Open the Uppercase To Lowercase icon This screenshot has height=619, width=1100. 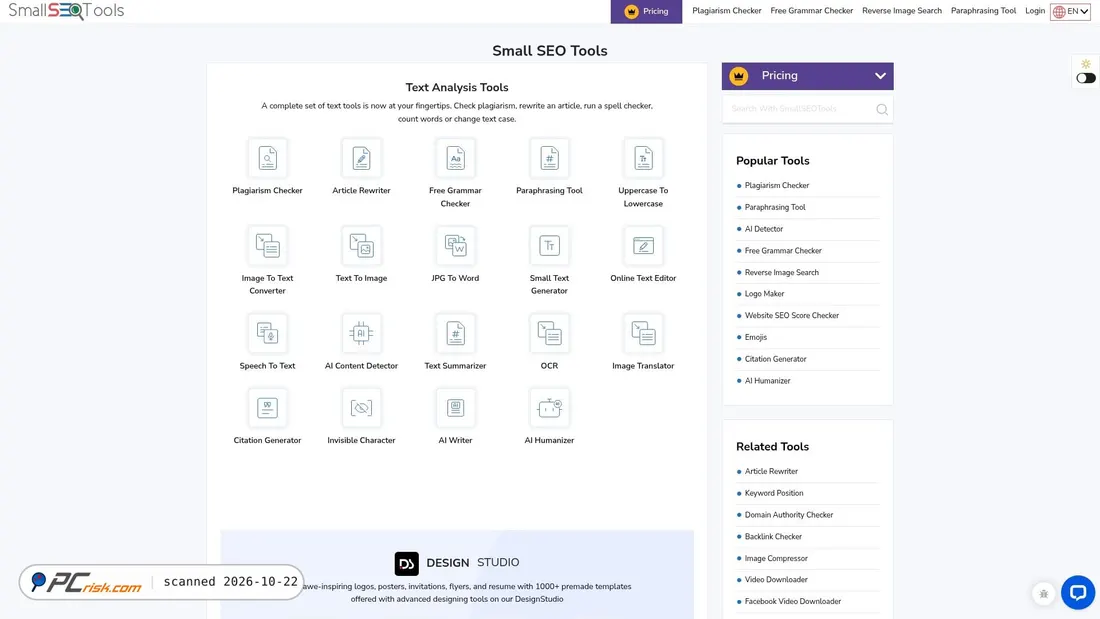(643, 158)
